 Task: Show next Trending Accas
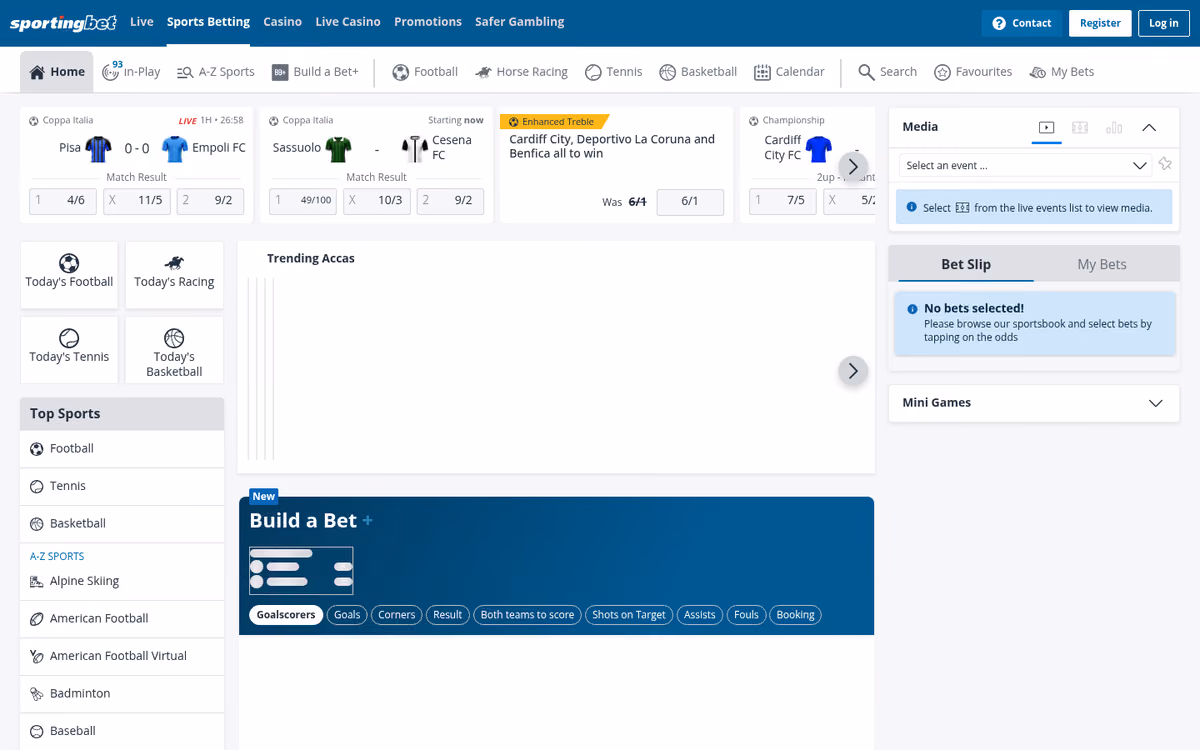853,371
